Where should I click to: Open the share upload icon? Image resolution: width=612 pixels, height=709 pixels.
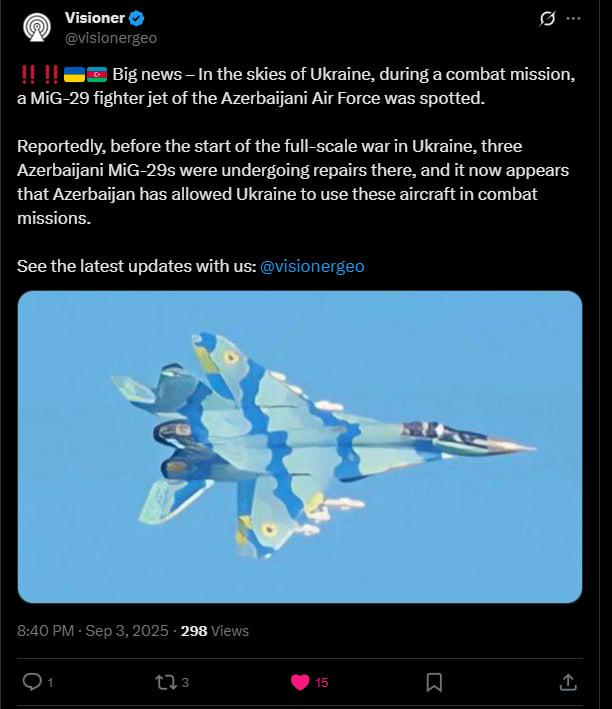tap(568, 682)
